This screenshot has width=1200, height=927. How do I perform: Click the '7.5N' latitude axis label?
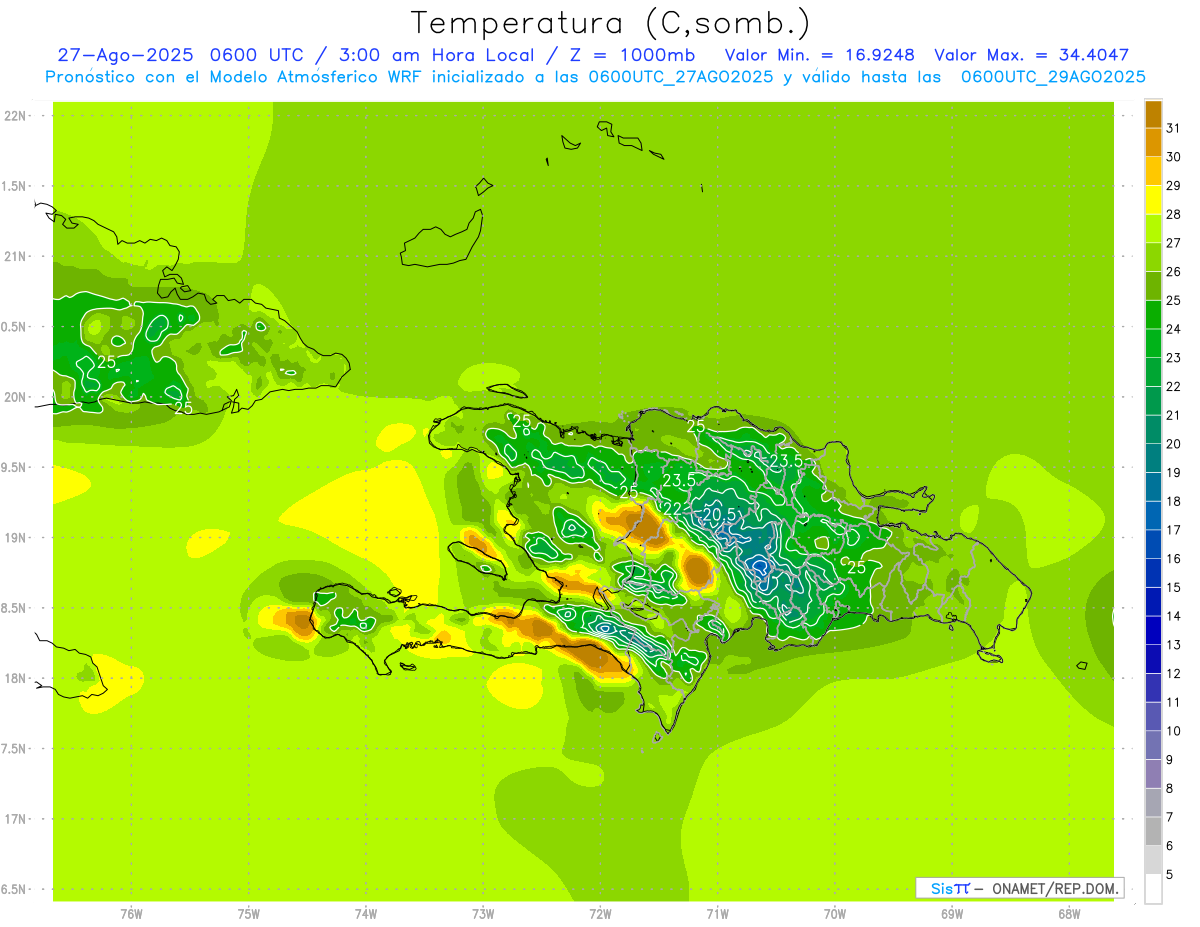(15, 748)
